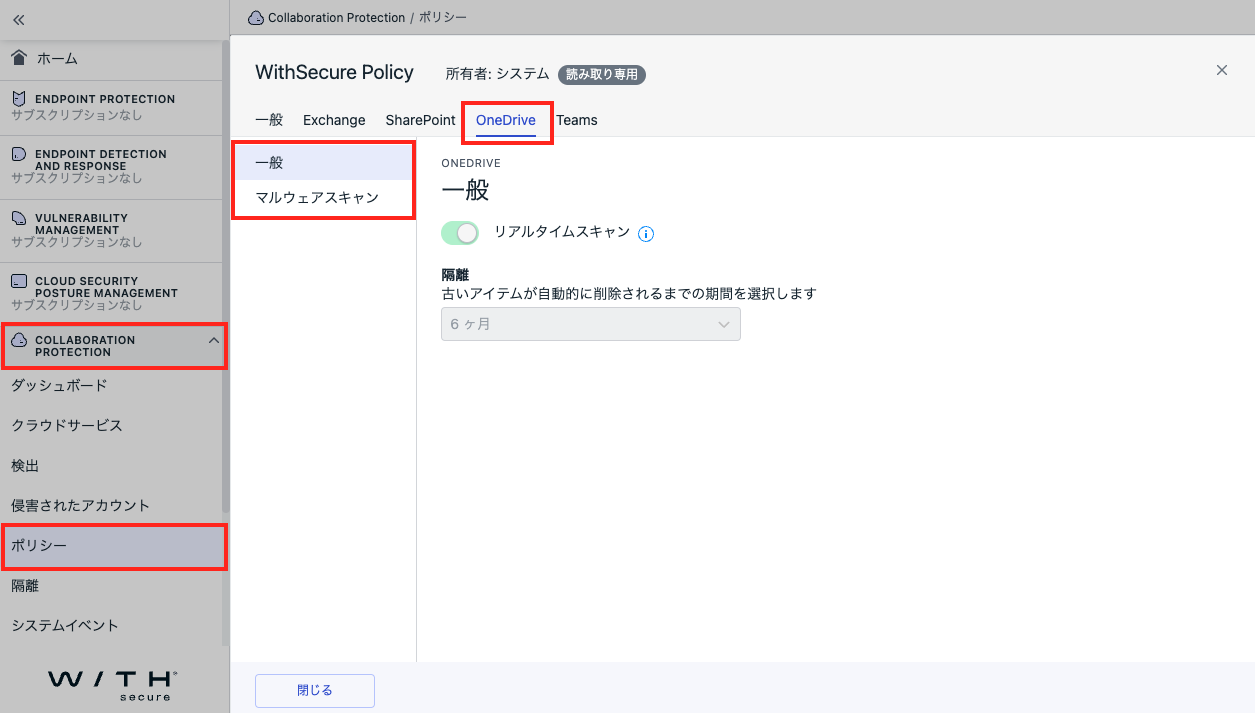Click the 閉じる button
This screenshot has width=1255, height=713.
(315, 691)
